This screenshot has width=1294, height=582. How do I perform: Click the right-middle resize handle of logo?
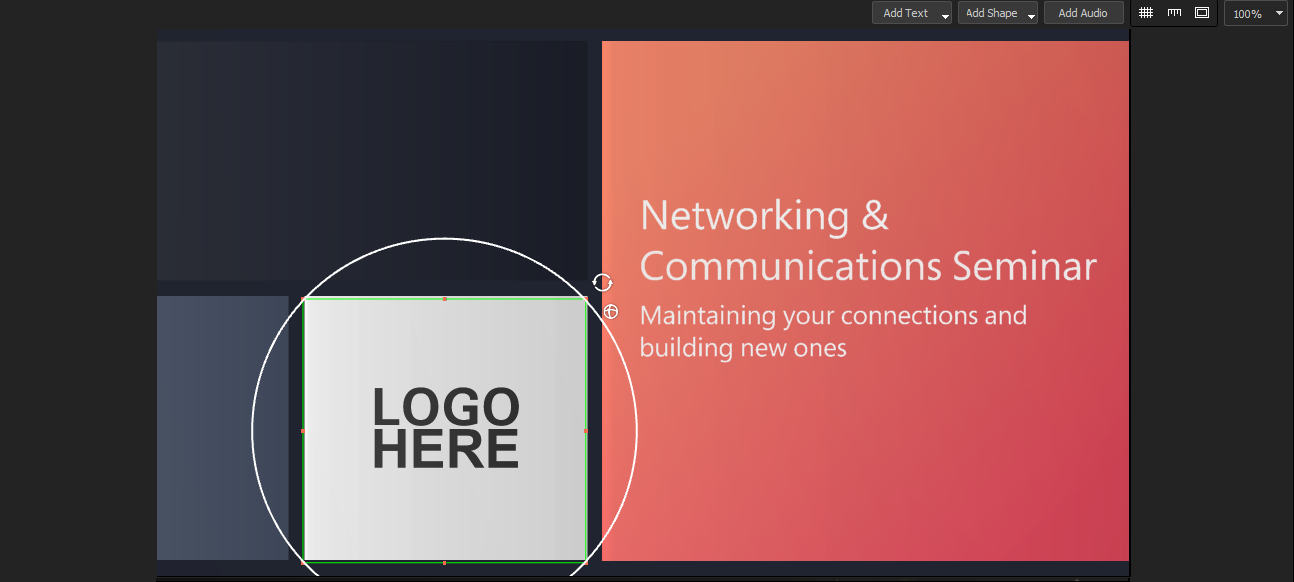(x=586, y=431)
